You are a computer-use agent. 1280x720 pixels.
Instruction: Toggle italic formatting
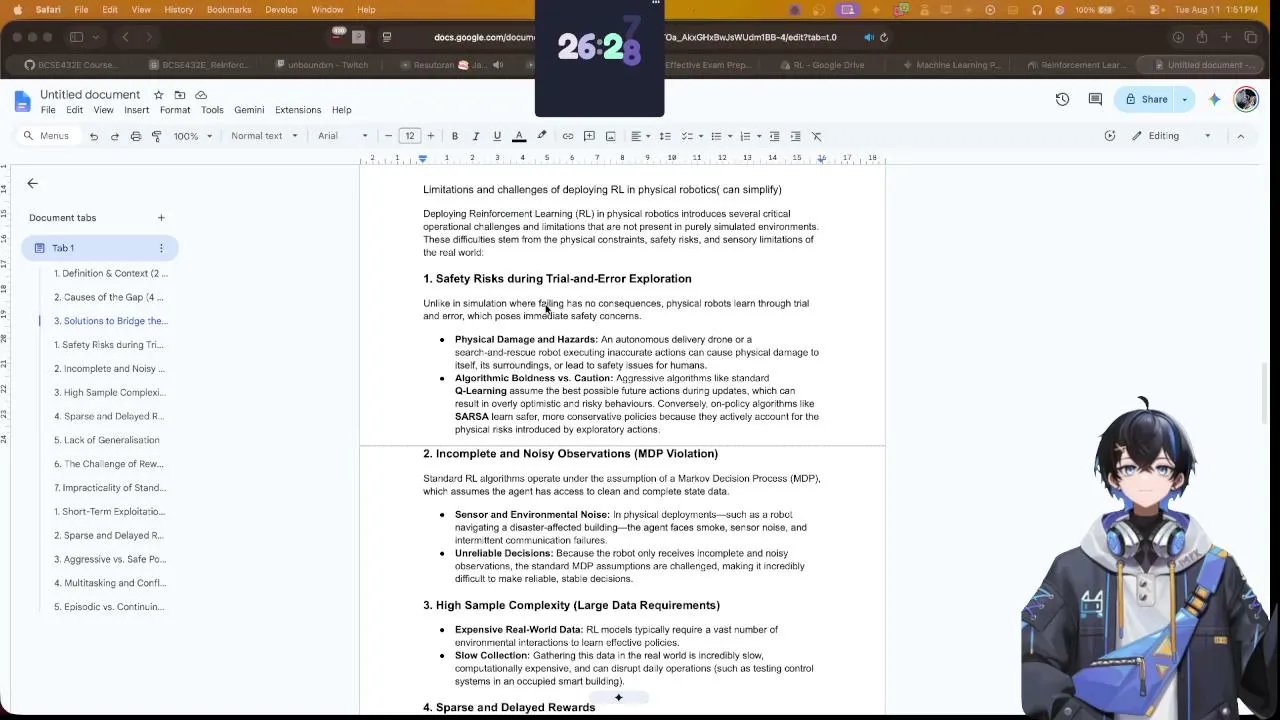coord(476,136)
